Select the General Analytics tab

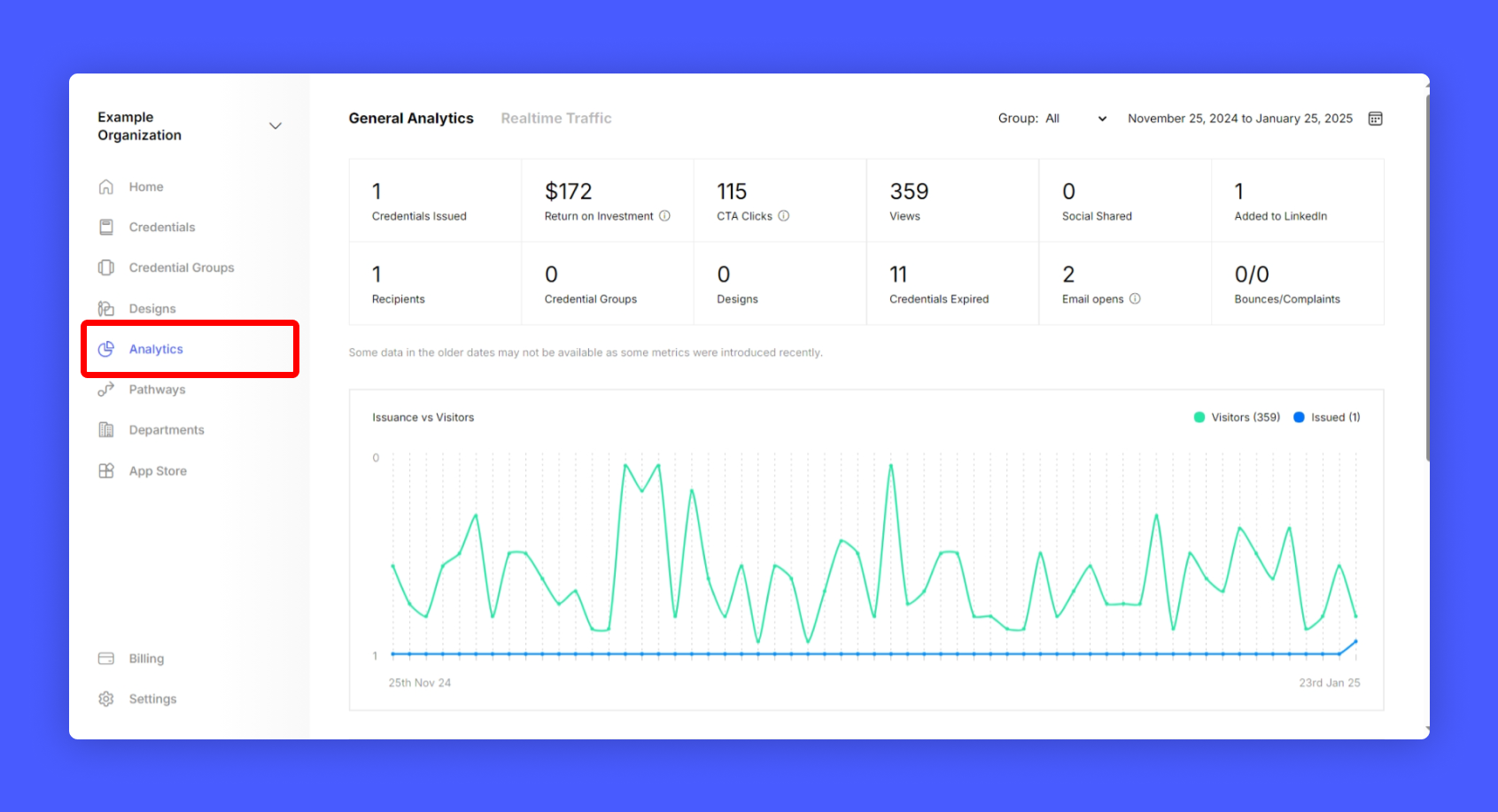411,119
